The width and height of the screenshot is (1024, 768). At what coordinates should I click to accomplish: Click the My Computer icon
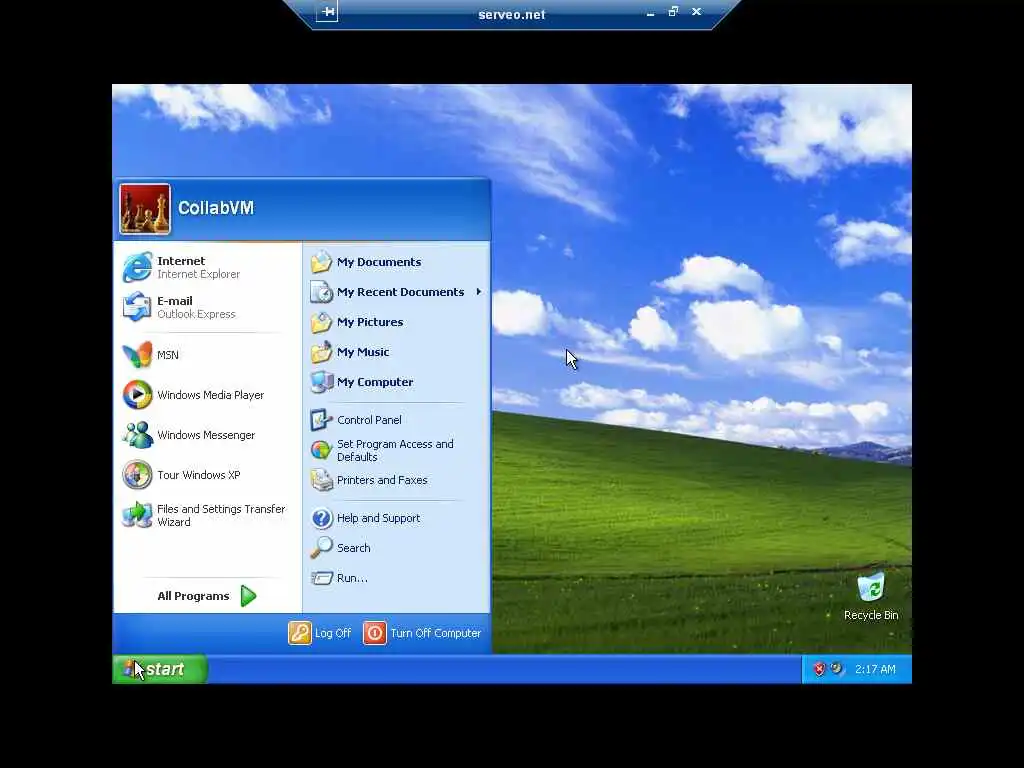(x=321, y=382)
